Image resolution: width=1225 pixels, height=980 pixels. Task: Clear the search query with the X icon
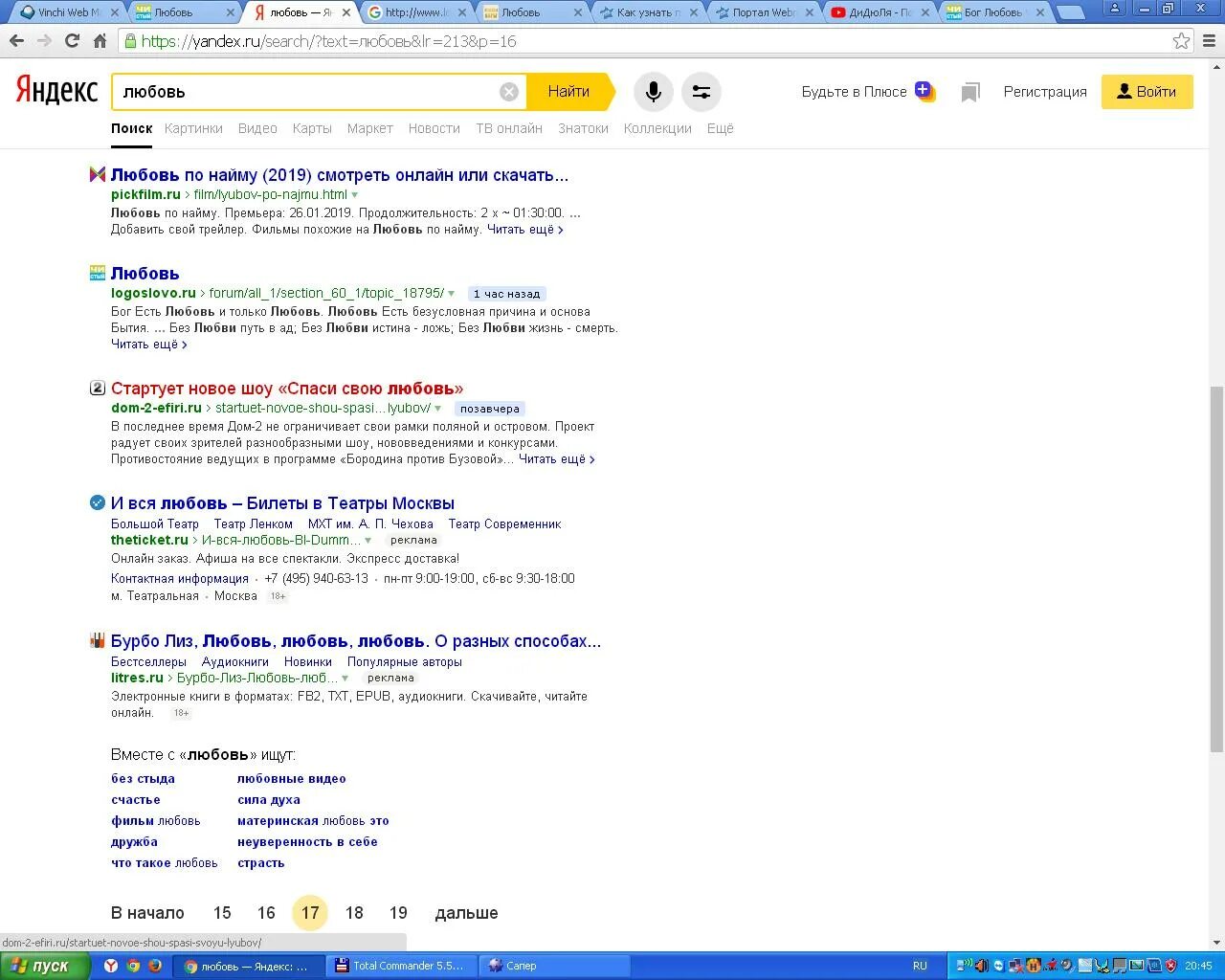tap(509, 92)
